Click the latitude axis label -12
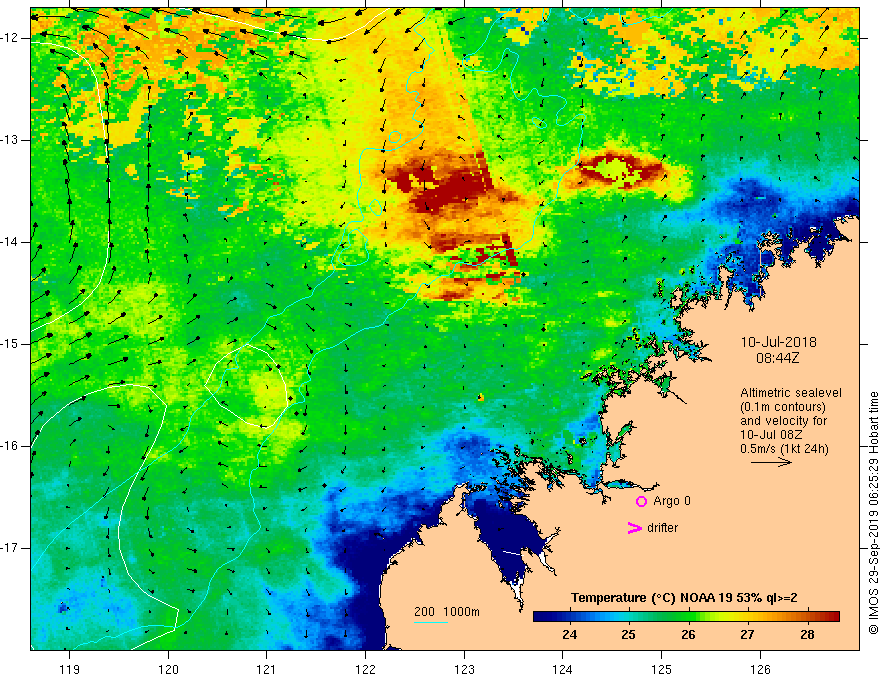The image size is (880, 680). pos(11,38)
